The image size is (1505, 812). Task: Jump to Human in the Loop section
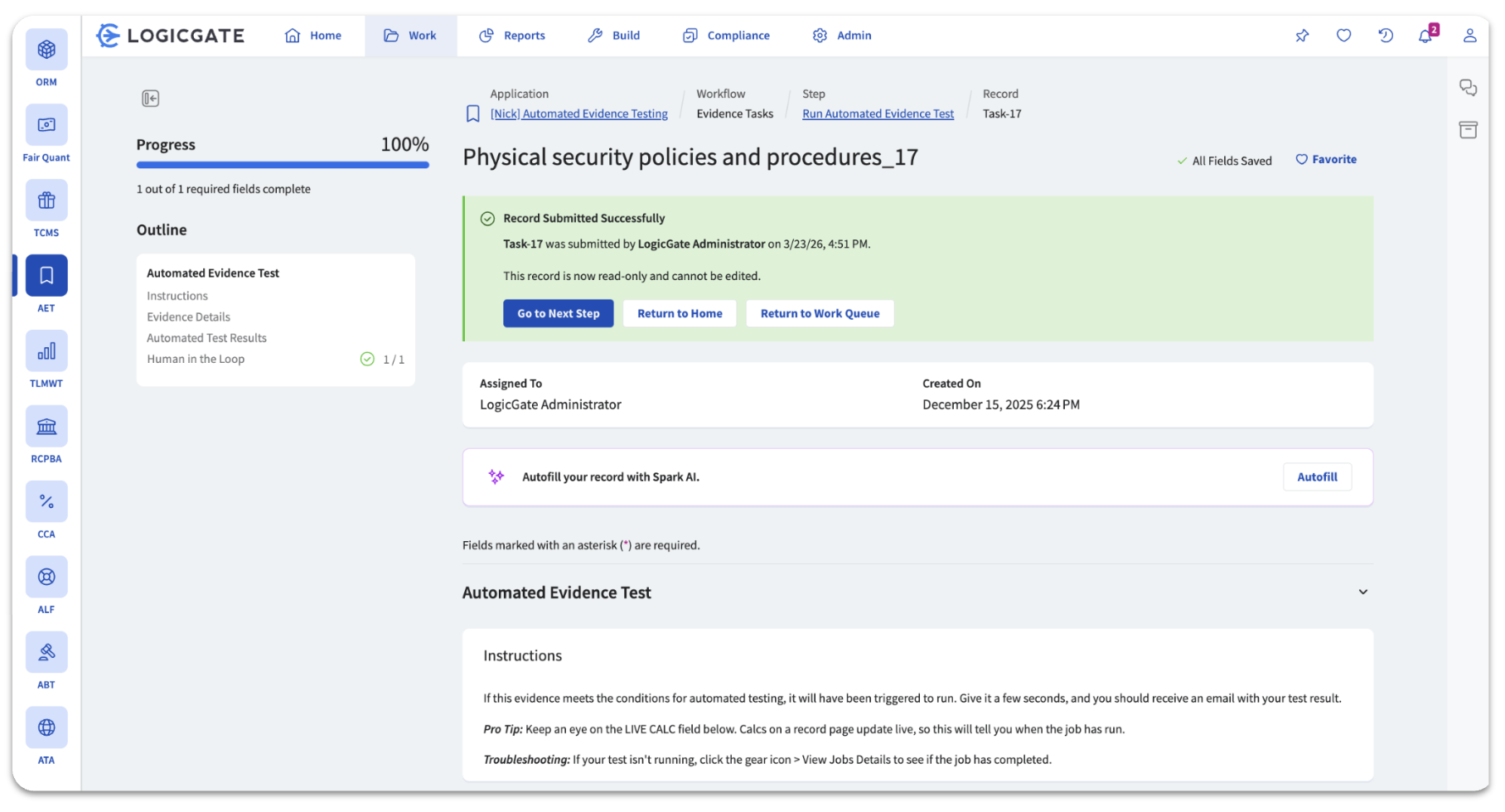point(196,360)
